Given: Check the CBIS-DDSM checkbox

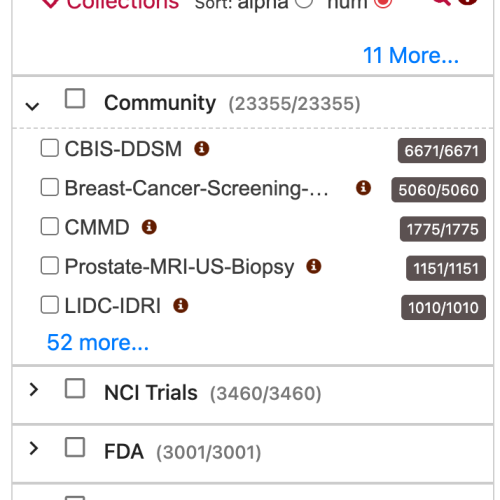Looking at the screenshot, I should pyautogui.click(x=50, y=148).
